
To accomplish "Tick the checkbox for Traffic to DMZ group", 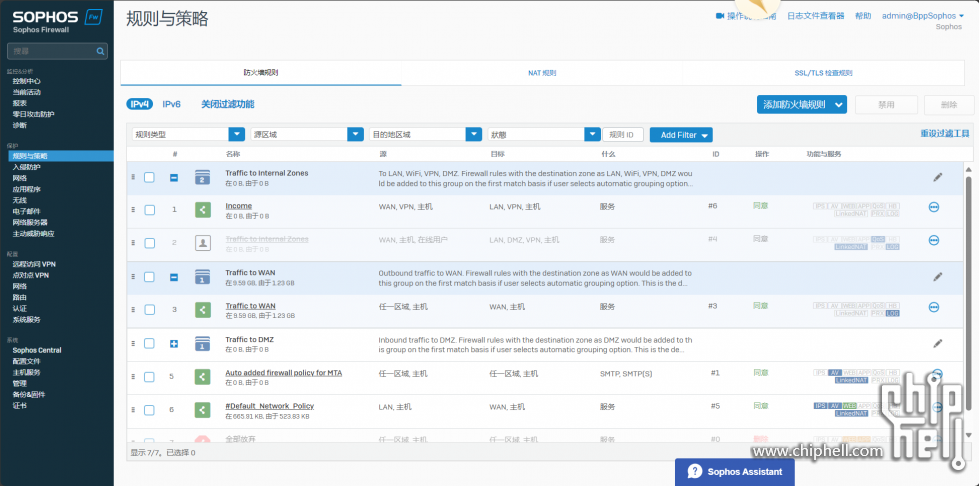I will tap(149, 344).
